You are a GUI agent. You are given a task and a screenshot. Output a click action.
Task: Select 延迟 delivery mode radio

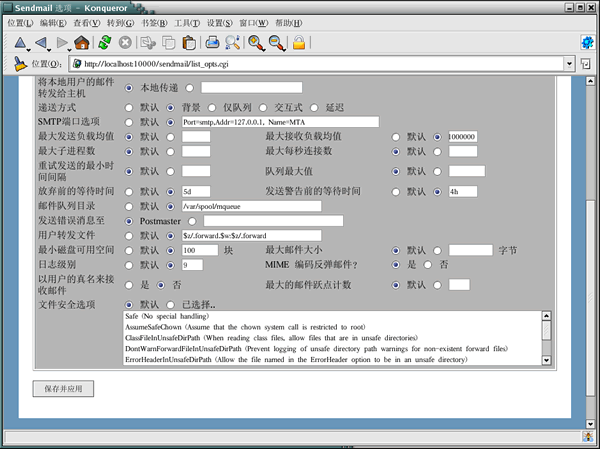pyautogui.click(x=314, y=108)
